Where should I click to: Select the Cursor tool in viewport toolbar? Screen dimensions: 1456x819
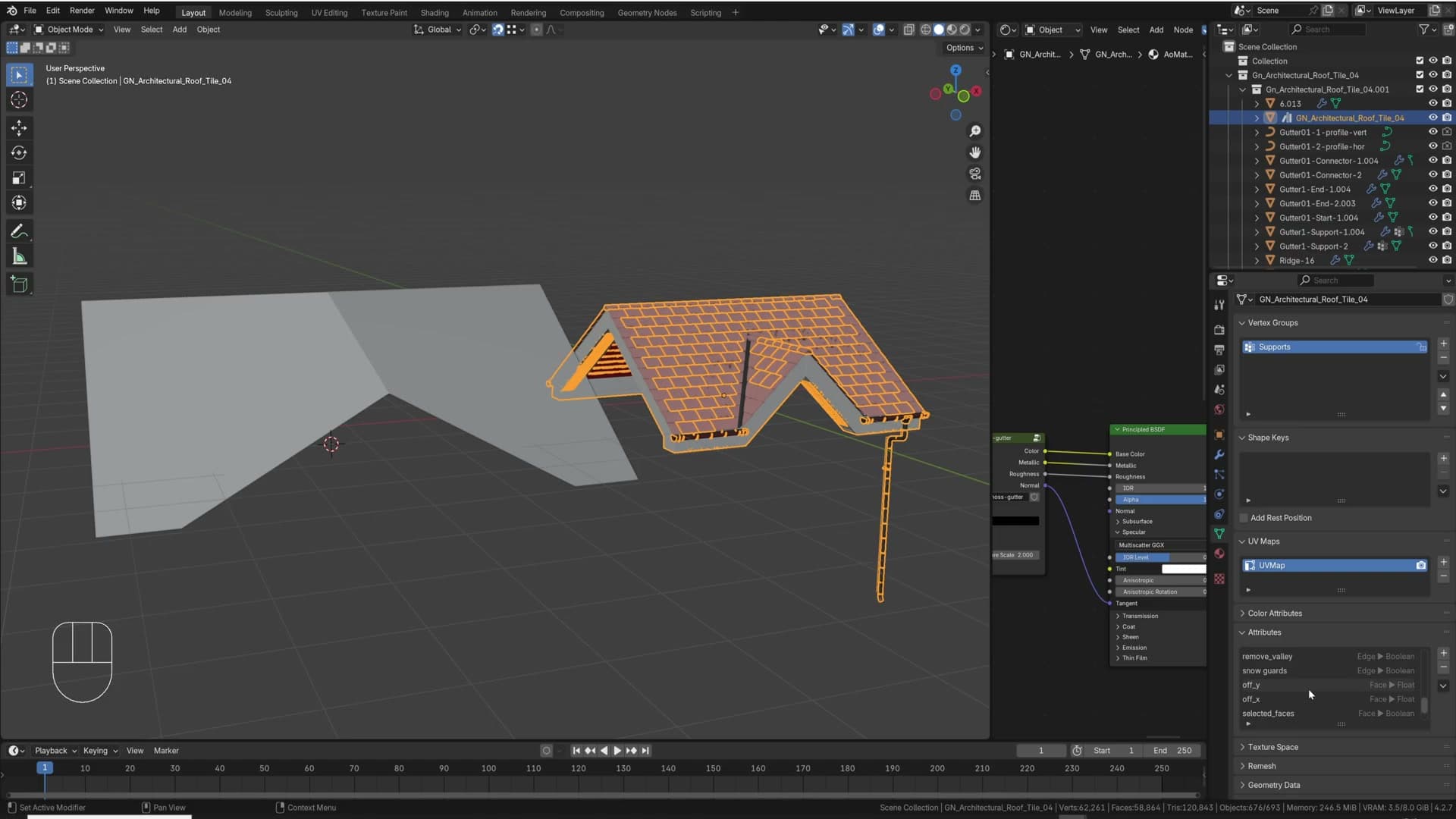point(19,100)
